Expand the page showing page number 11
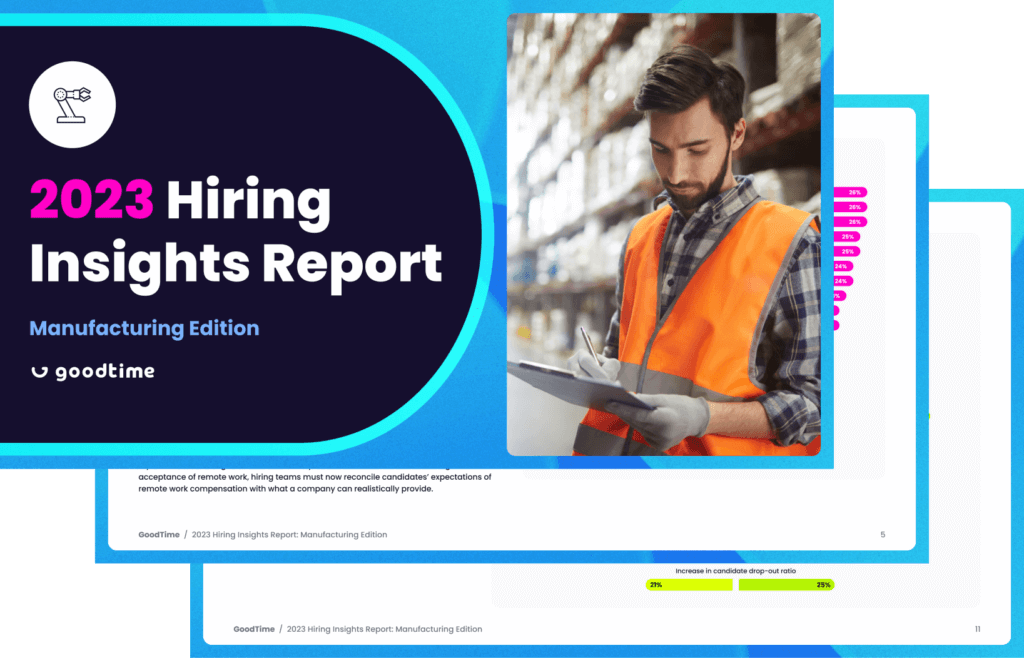 click(977, 629)
